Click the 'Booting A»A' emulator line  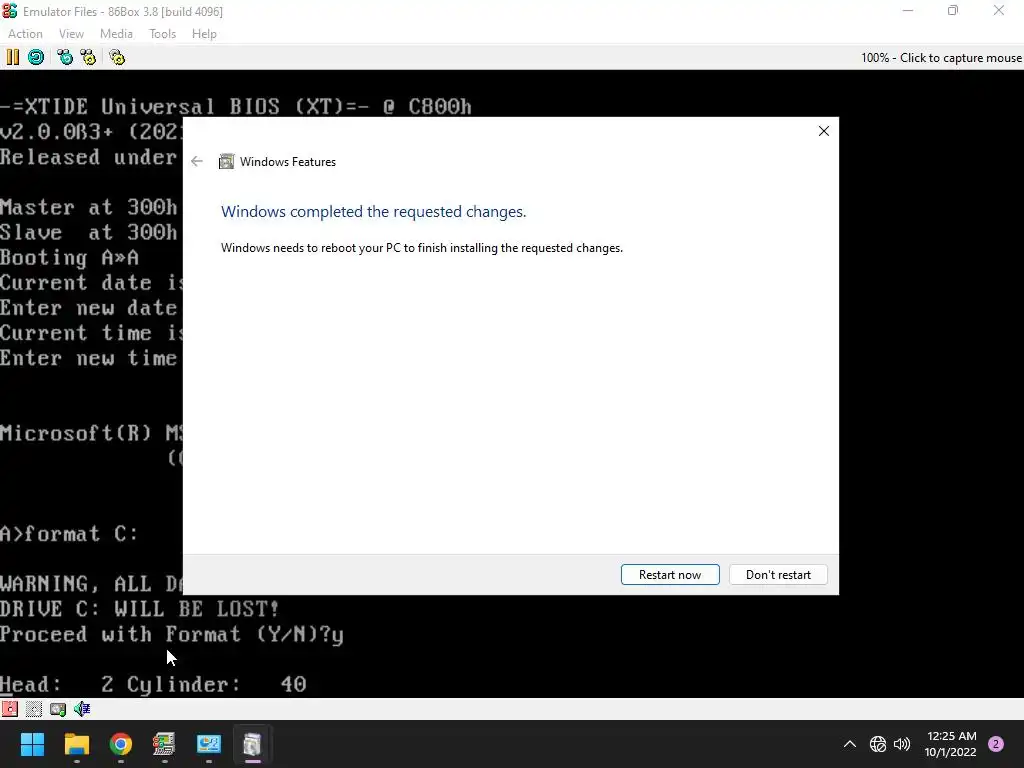pos(69,257)
